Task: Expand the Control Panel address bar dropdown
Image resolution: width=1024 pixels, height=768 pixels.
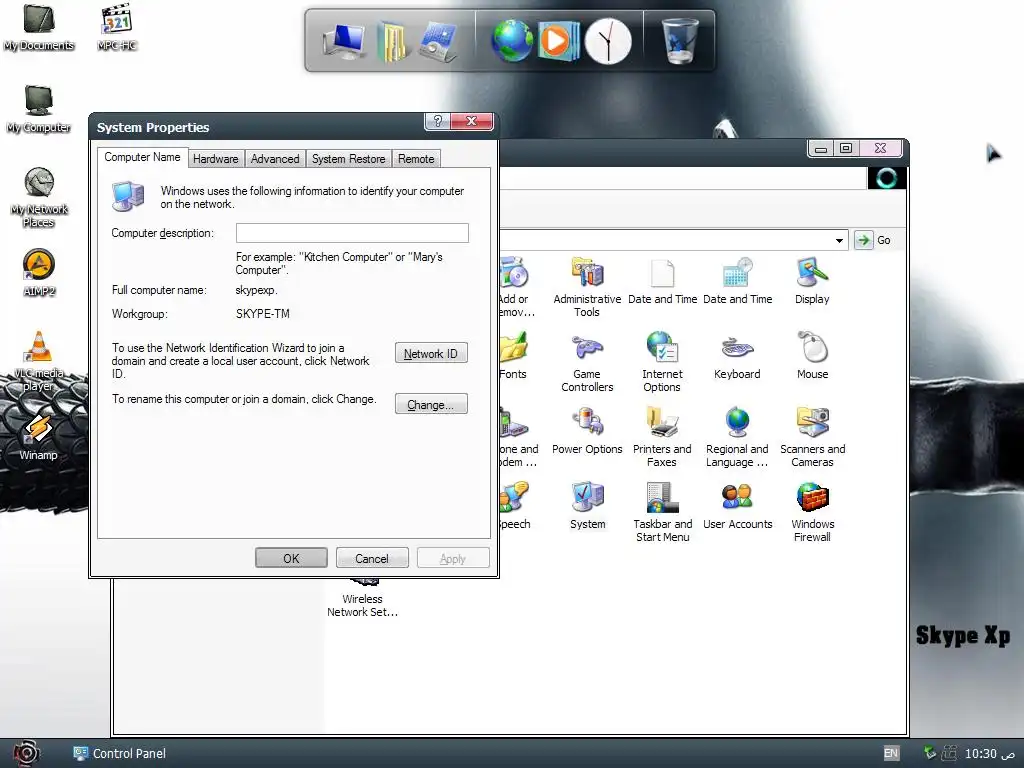Action: (x=839, y=240)
